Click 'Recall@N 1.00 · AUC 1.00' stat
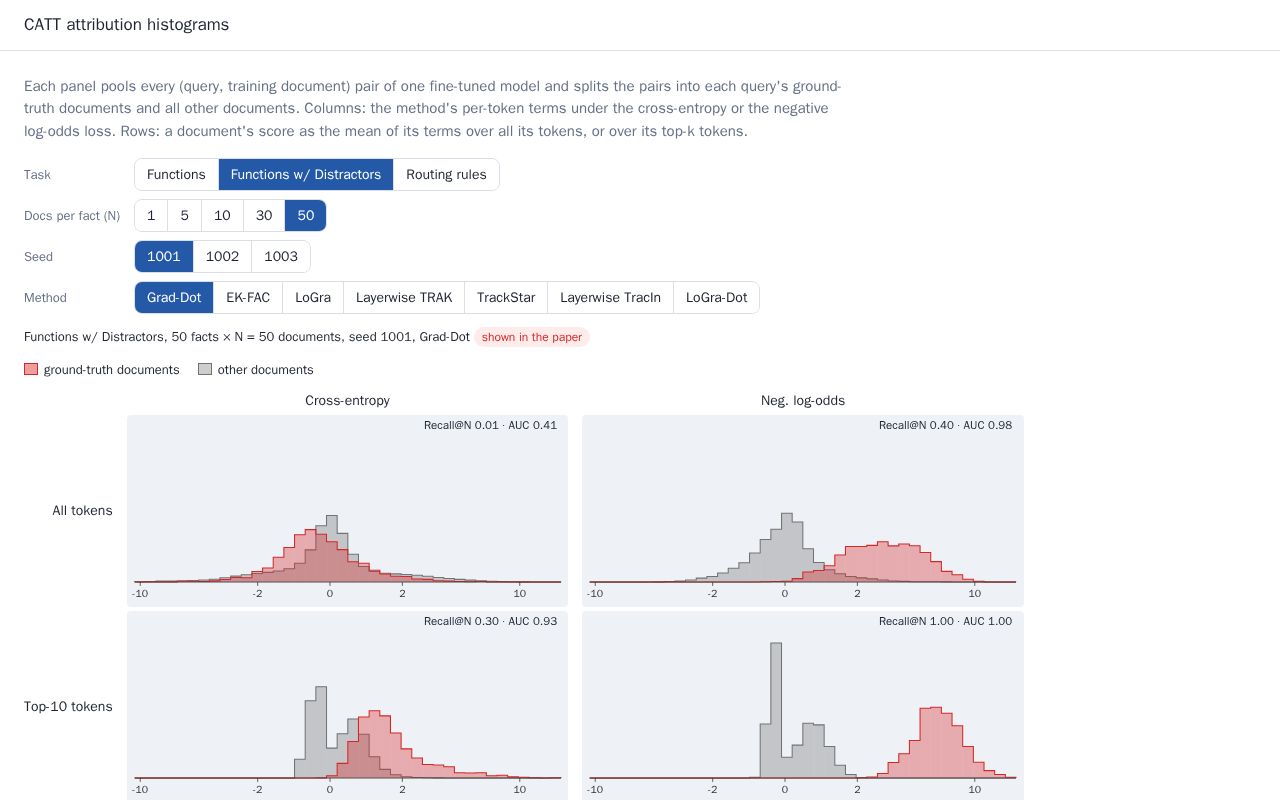The height and width of the screenshot is (800, 1280). (x=945, y=621)
